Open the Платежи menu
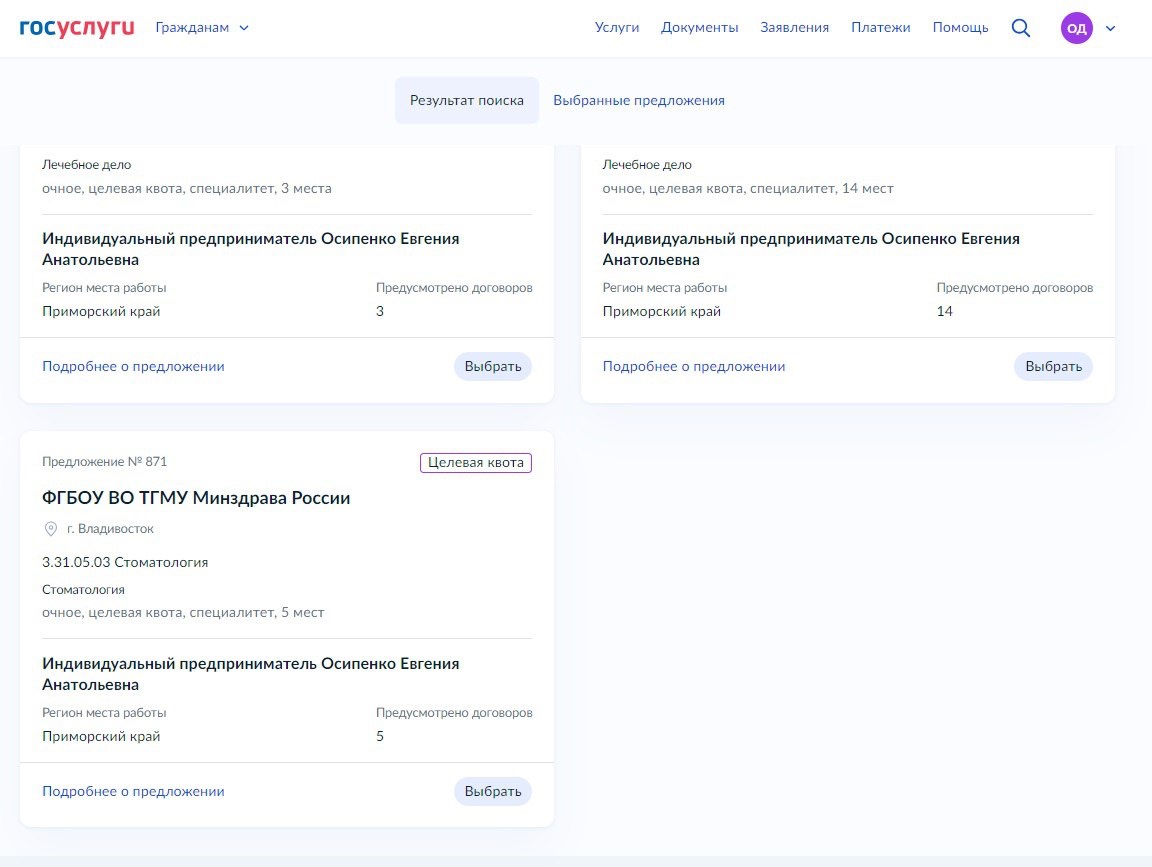Image resolution: width=1152 pixels, height=867 pixels. click(x=880, y=28)
